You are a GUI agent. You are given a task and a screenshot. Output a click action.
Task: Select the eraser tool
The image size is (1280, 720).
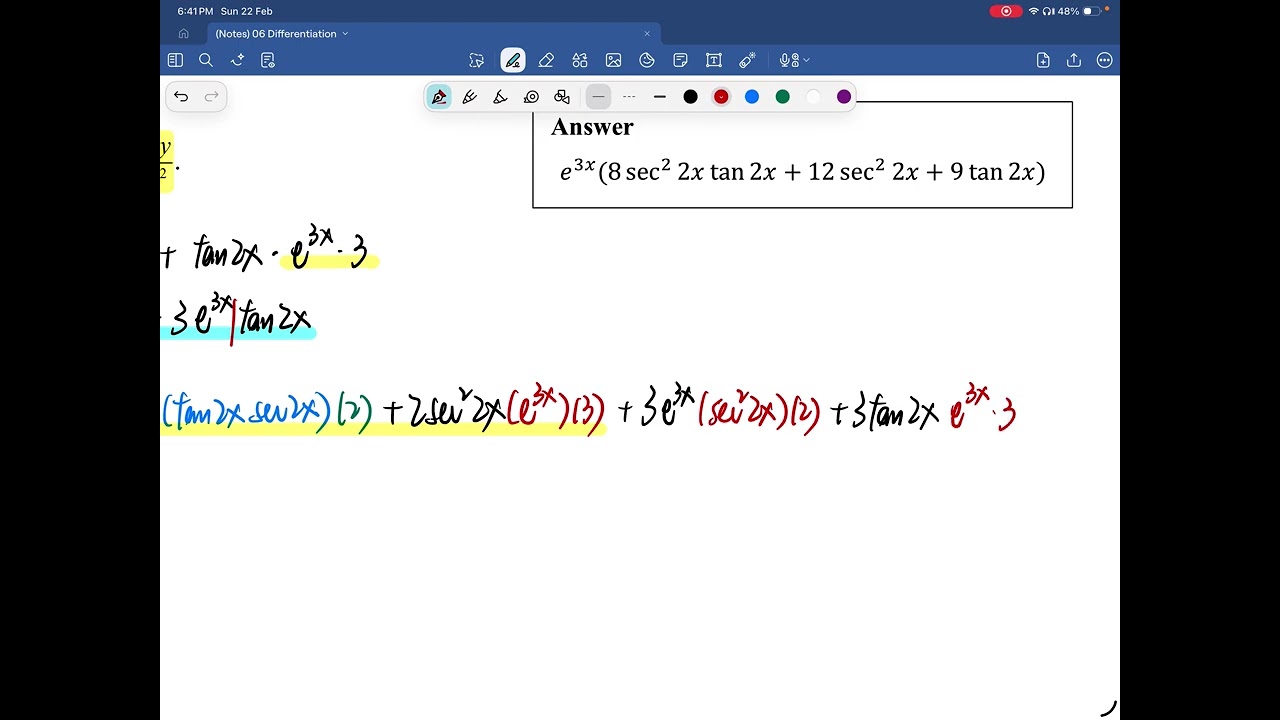tap(546, 60)
